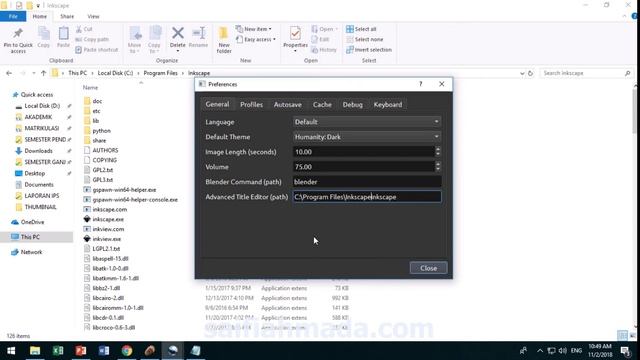Open Excel from the taskbar
This screenshot has width=640, height=360.
[x=58, y=351]
